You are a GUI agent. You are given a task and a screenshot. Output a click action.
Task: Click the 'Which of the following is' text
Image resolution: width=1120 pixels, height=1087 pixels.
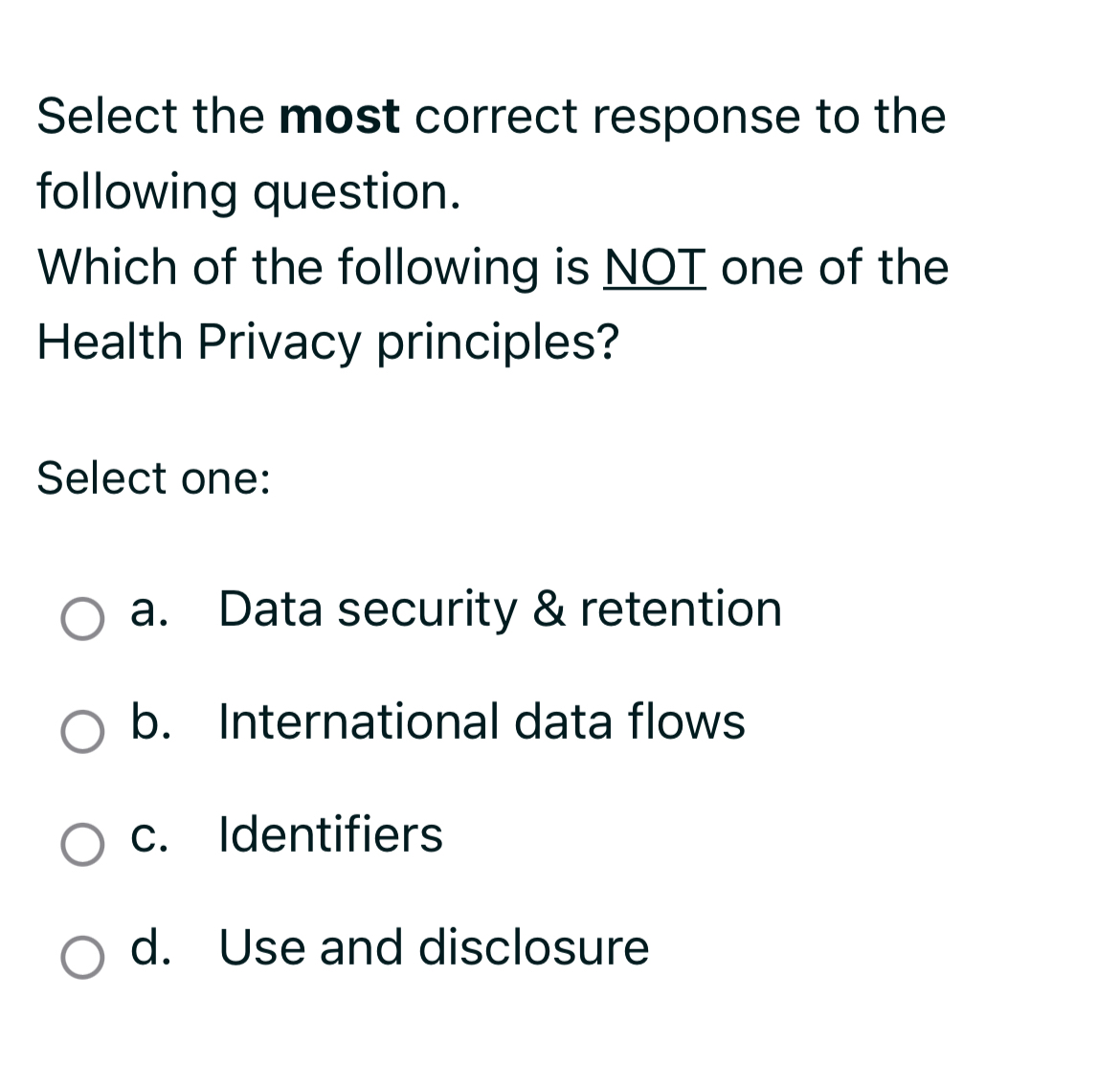[x=314, y=268]
